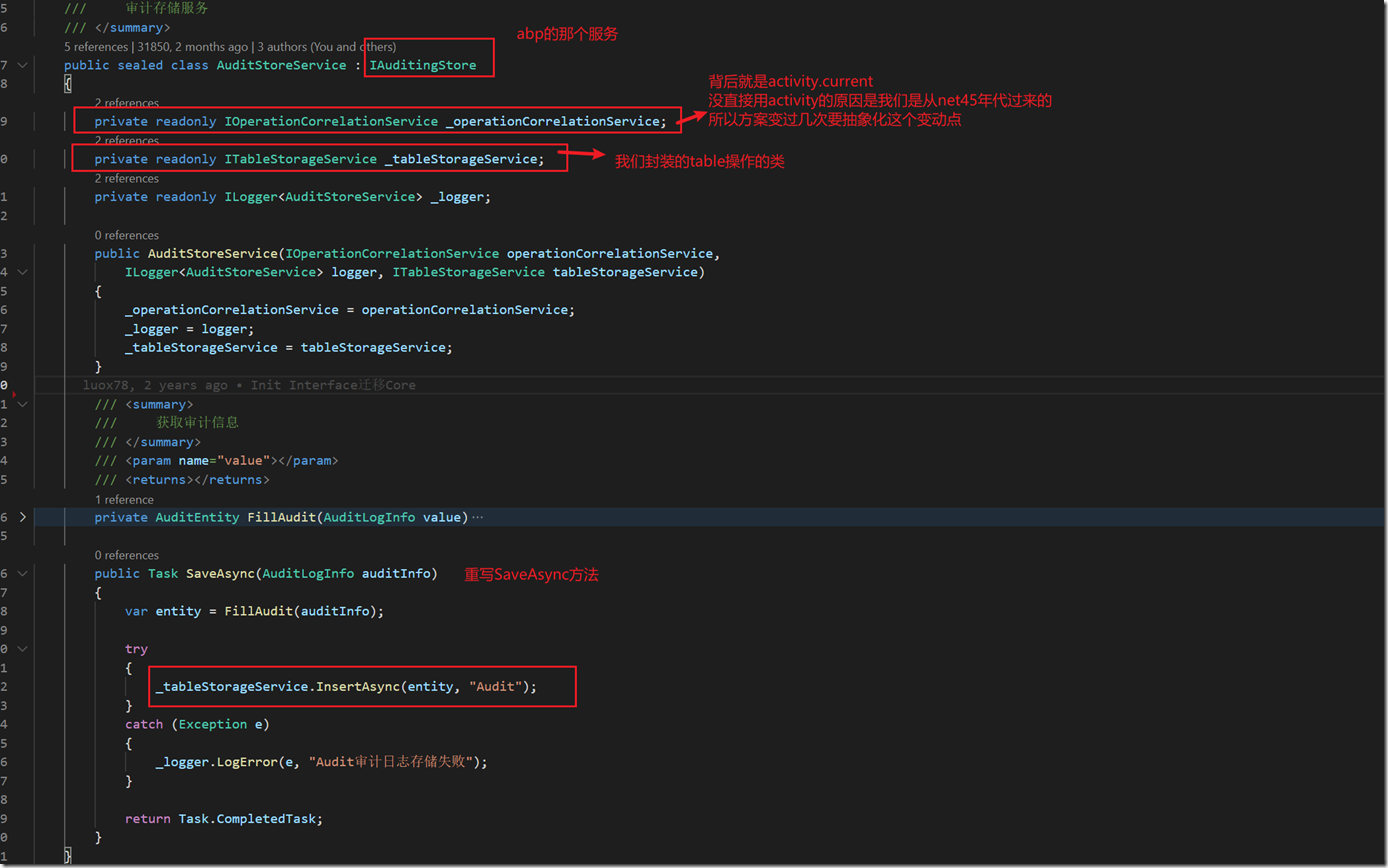Click the '获取审计信息' summary comment

pyautogui.click(x=197, y=423)
